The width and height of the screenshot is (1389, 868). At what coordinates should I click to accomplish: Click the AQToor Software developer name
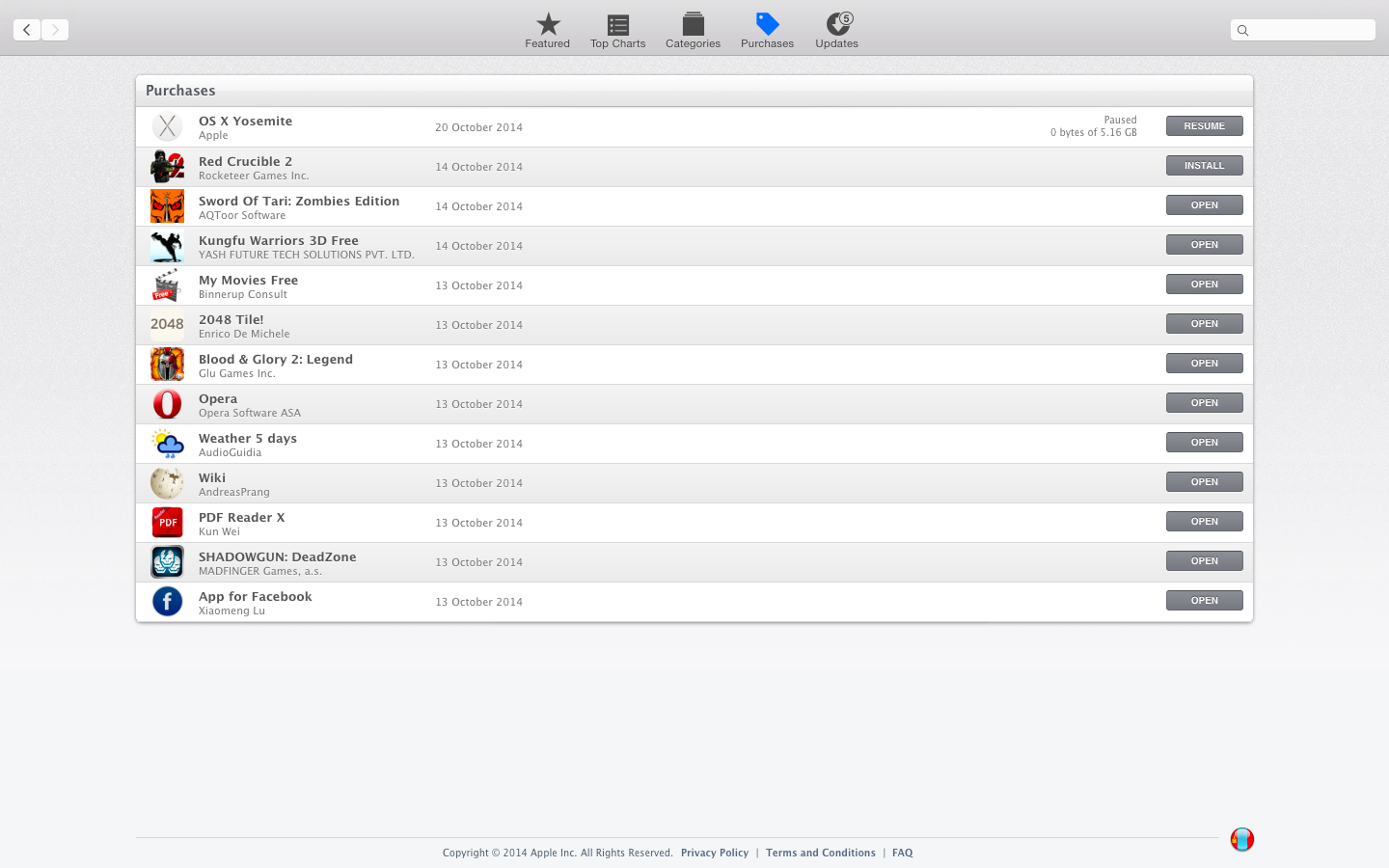point(242,215)
